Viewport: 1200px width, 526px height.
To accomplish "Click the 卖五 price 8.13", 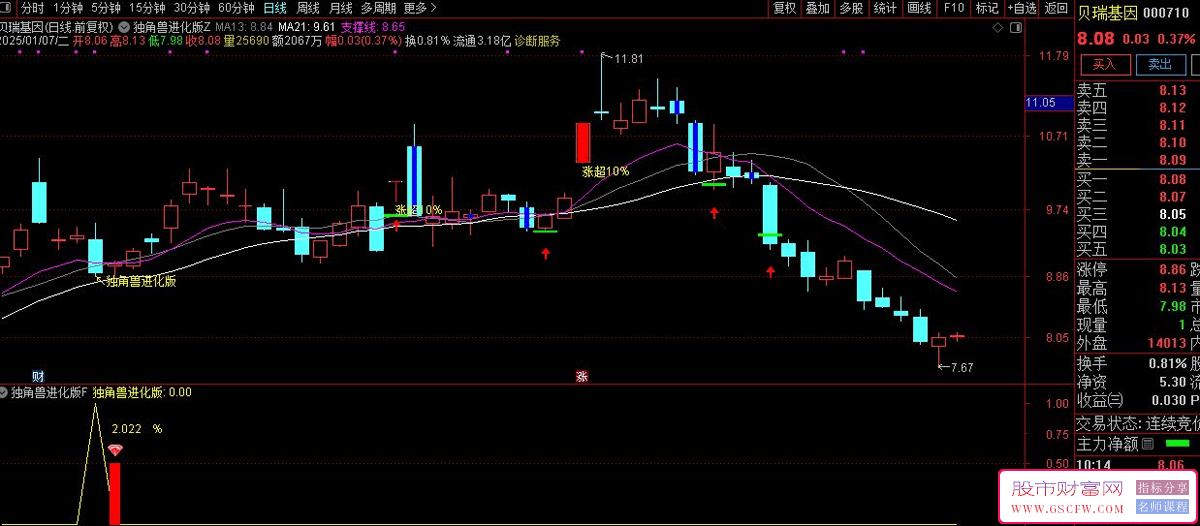I will tap(1172, 90).
